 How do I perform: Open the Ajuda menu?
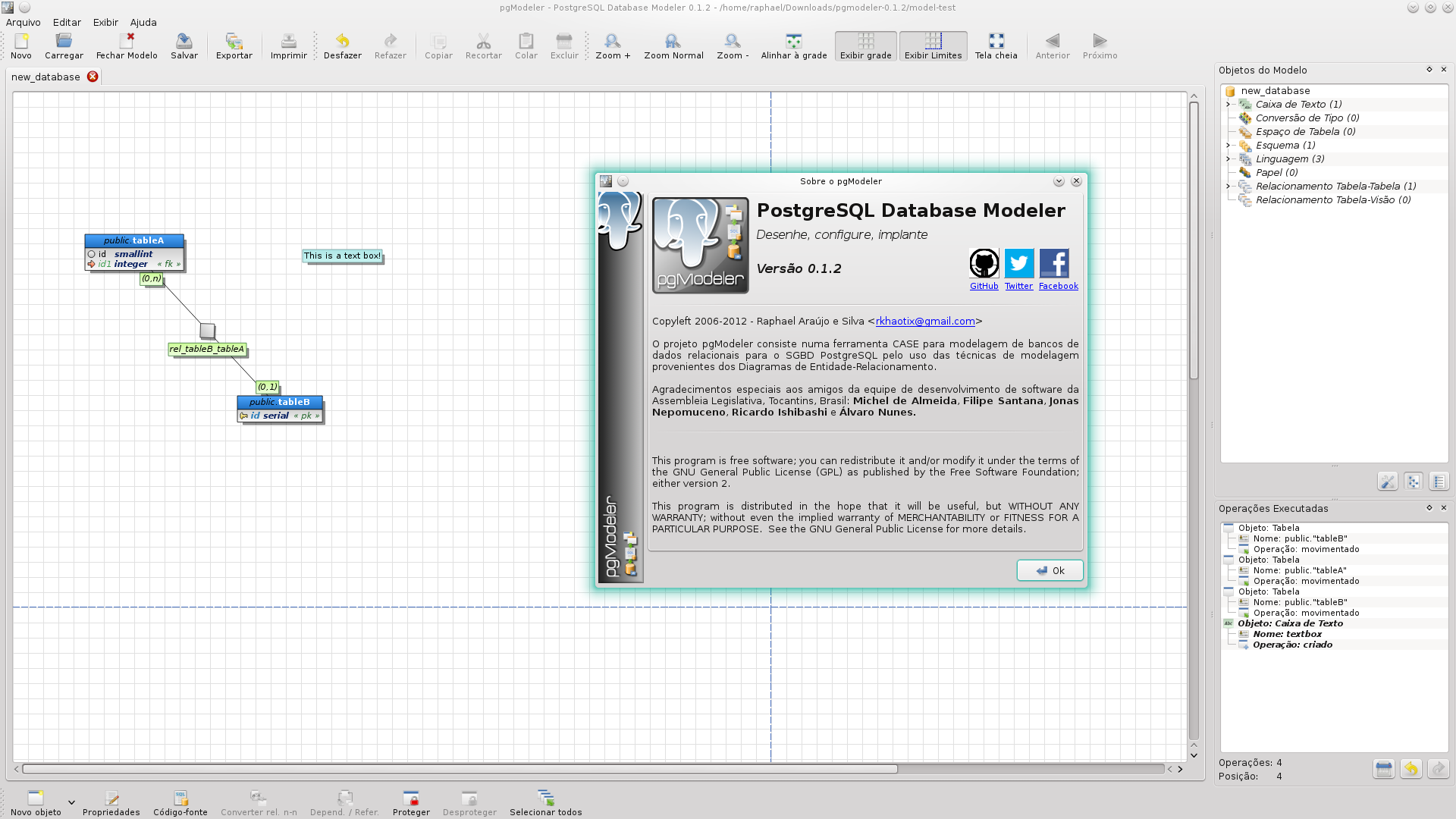tap(143, 22)
